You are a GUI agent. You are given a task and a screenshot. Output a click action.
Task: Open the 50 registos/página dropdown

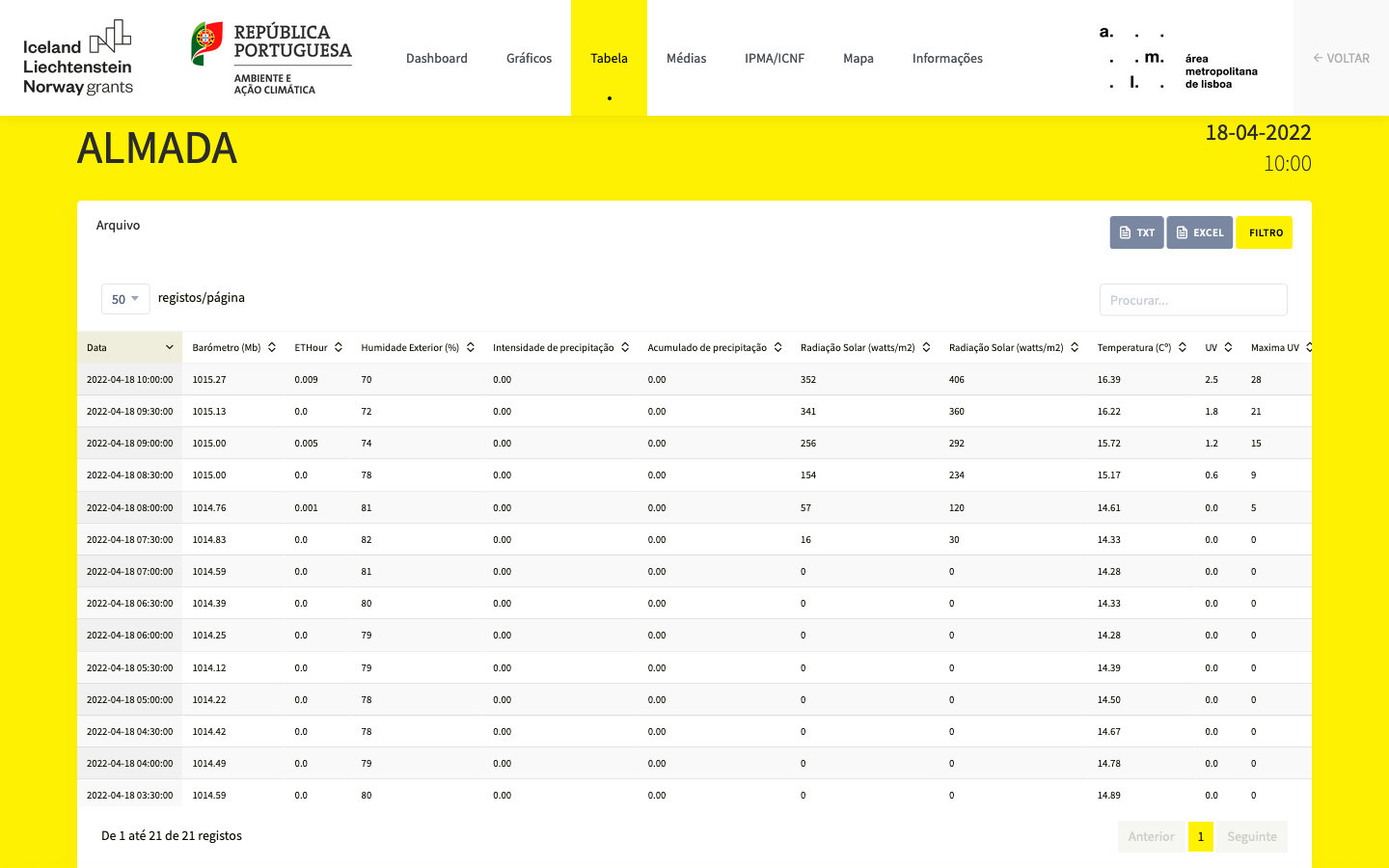125,299
